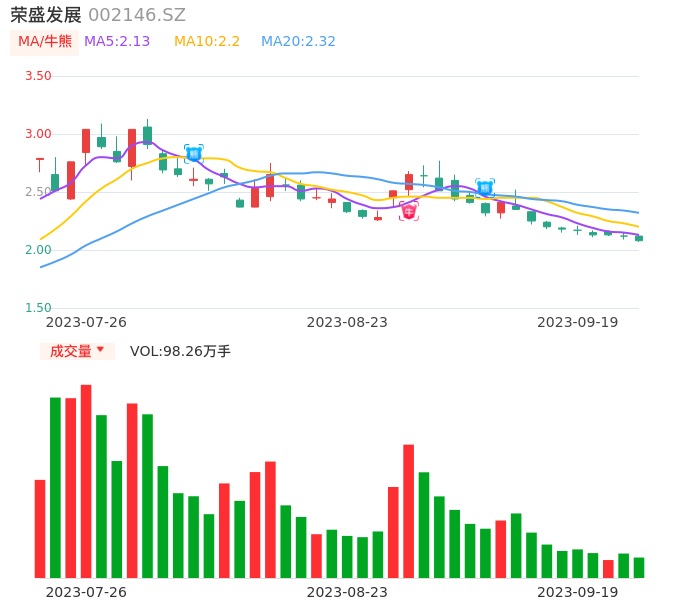
Task: Click the VOL:98.26万手 volume readout
Action: coord(180,351)
